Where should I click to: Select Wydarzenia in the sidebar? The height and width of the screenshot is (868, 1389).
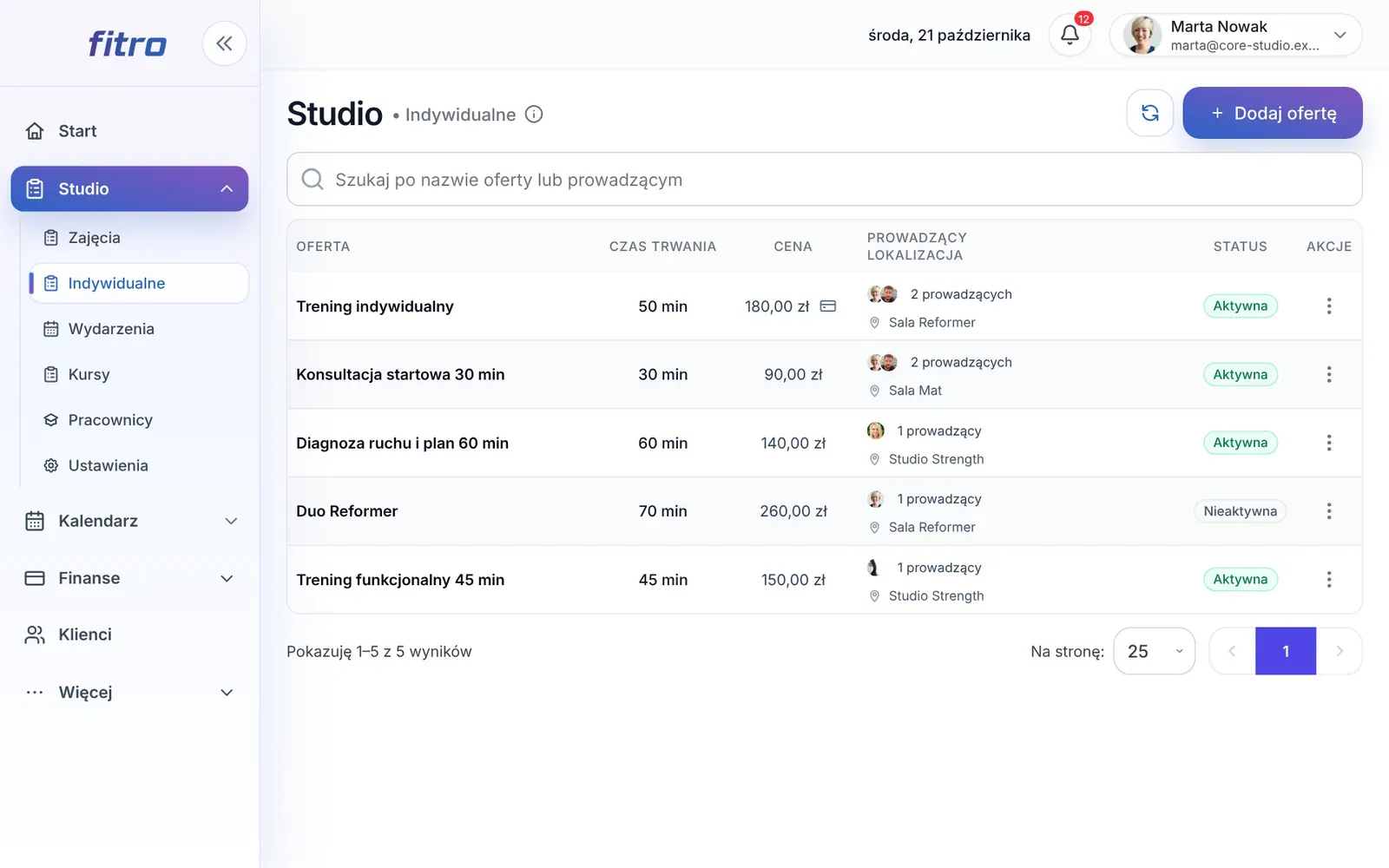(x=139, y=329)
